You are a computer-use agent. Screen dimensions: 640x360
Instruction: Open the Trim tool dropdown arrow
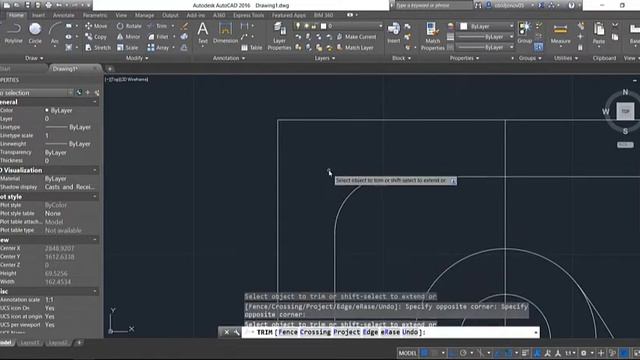(x=173, y=26)
